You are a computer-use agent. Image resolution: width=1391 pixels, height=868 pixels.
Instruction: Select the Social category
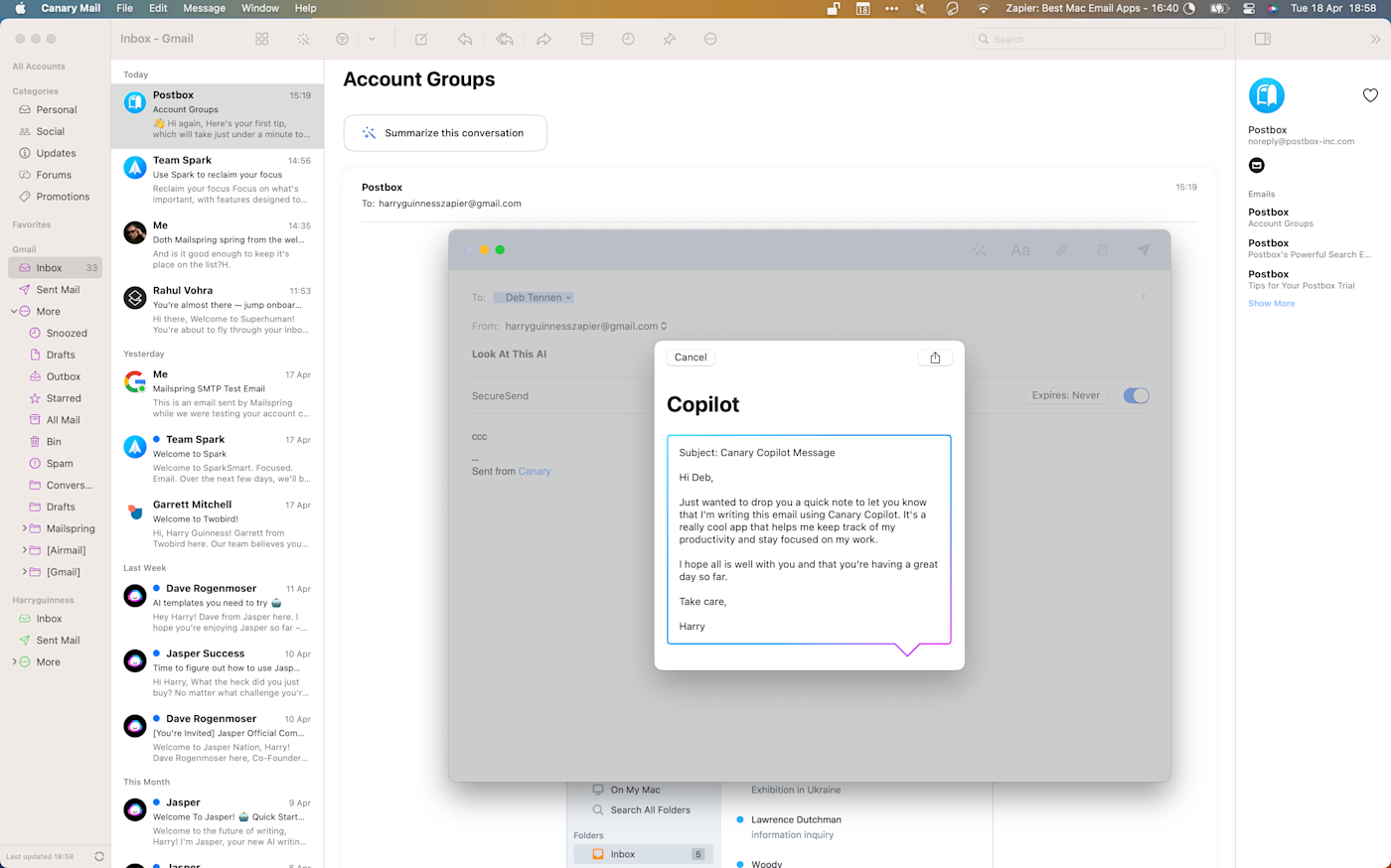[x=56, y=131]
